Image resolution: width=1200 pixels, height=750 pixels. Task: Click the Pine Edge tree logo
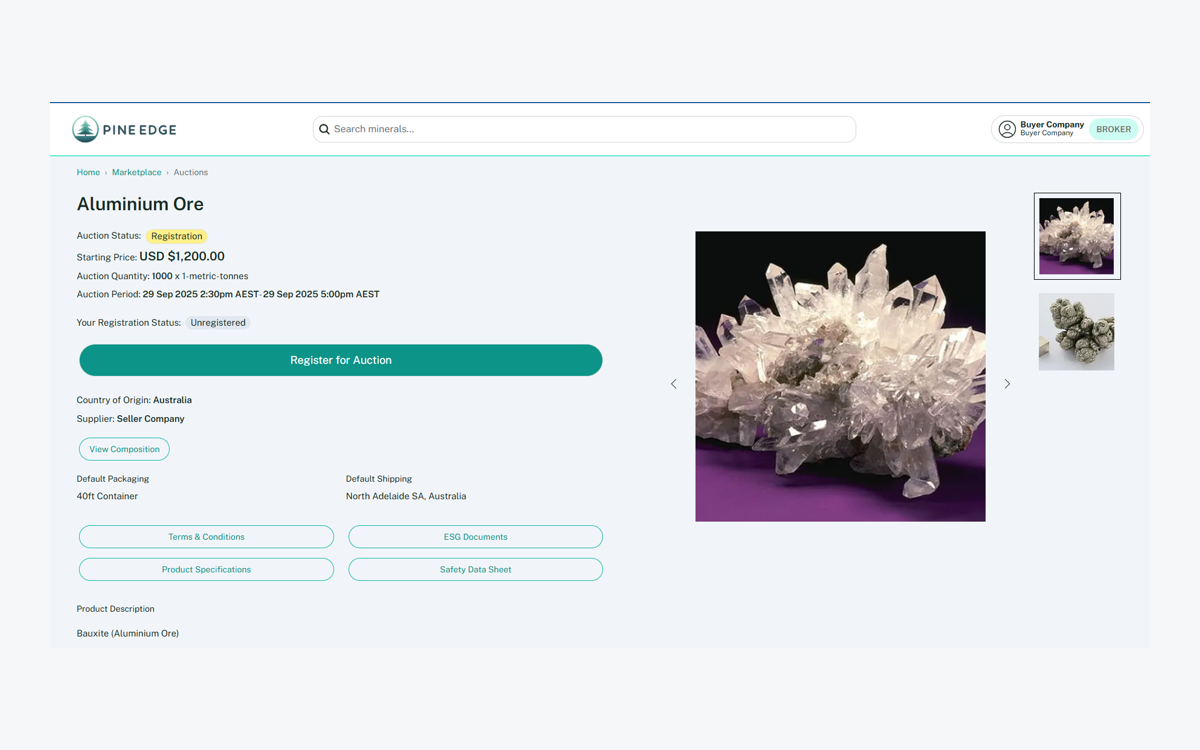86,129
